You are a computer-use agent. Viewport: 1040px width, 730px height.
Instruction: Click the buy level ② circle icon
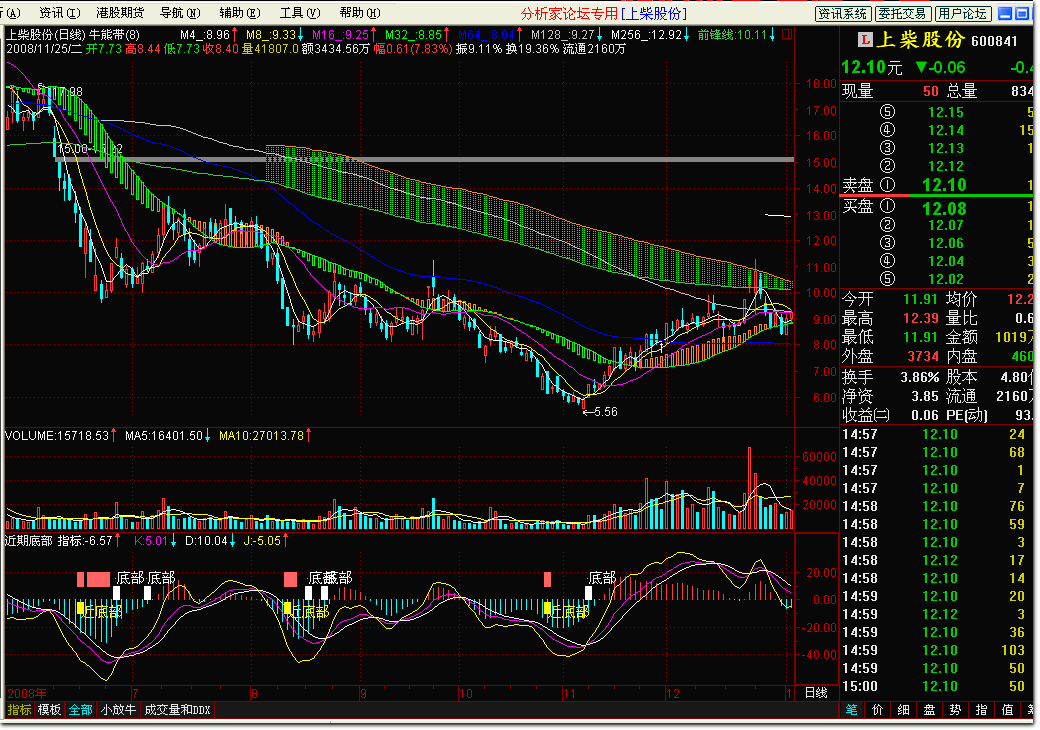coord(887,225)
